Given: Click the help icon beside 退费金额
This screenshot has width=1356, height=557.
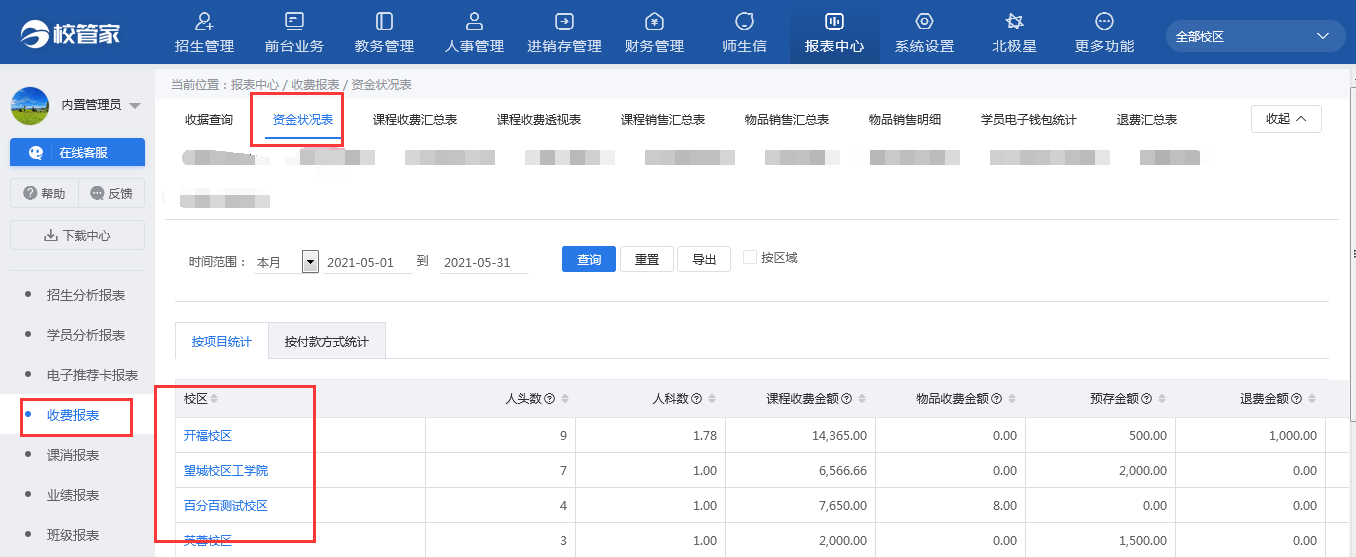Looking at the screenshot, I should [x=1296, y=399].
